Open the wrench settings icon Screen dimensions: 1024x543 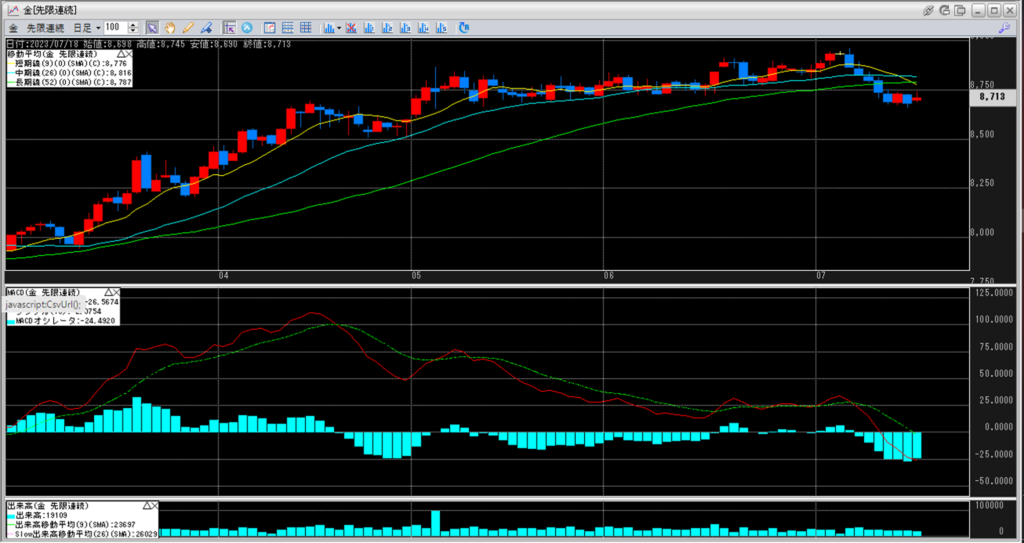coord(1002,27)
